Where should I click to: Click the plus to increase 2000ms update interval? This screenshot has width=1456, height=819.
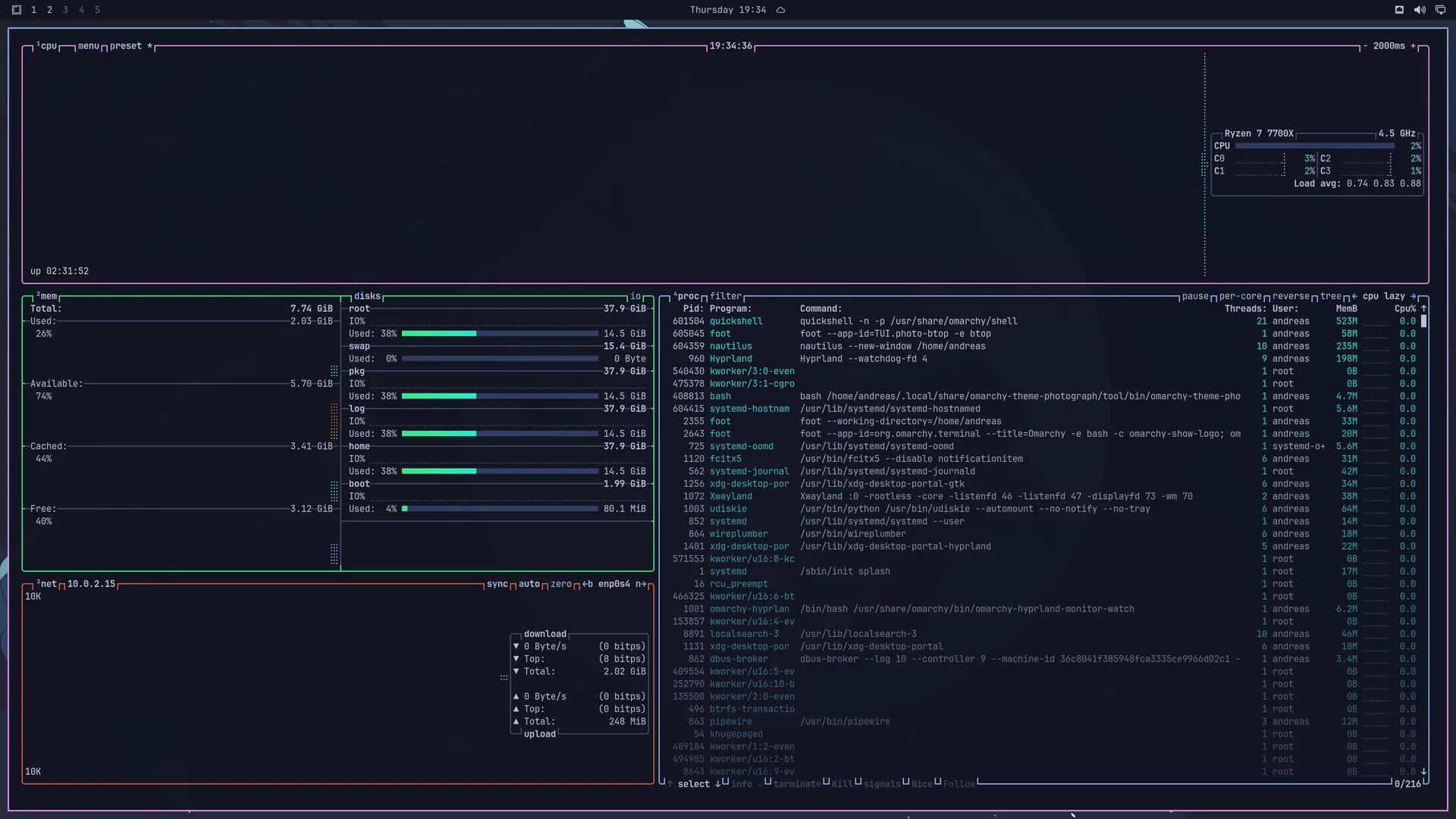(1413, 46)
